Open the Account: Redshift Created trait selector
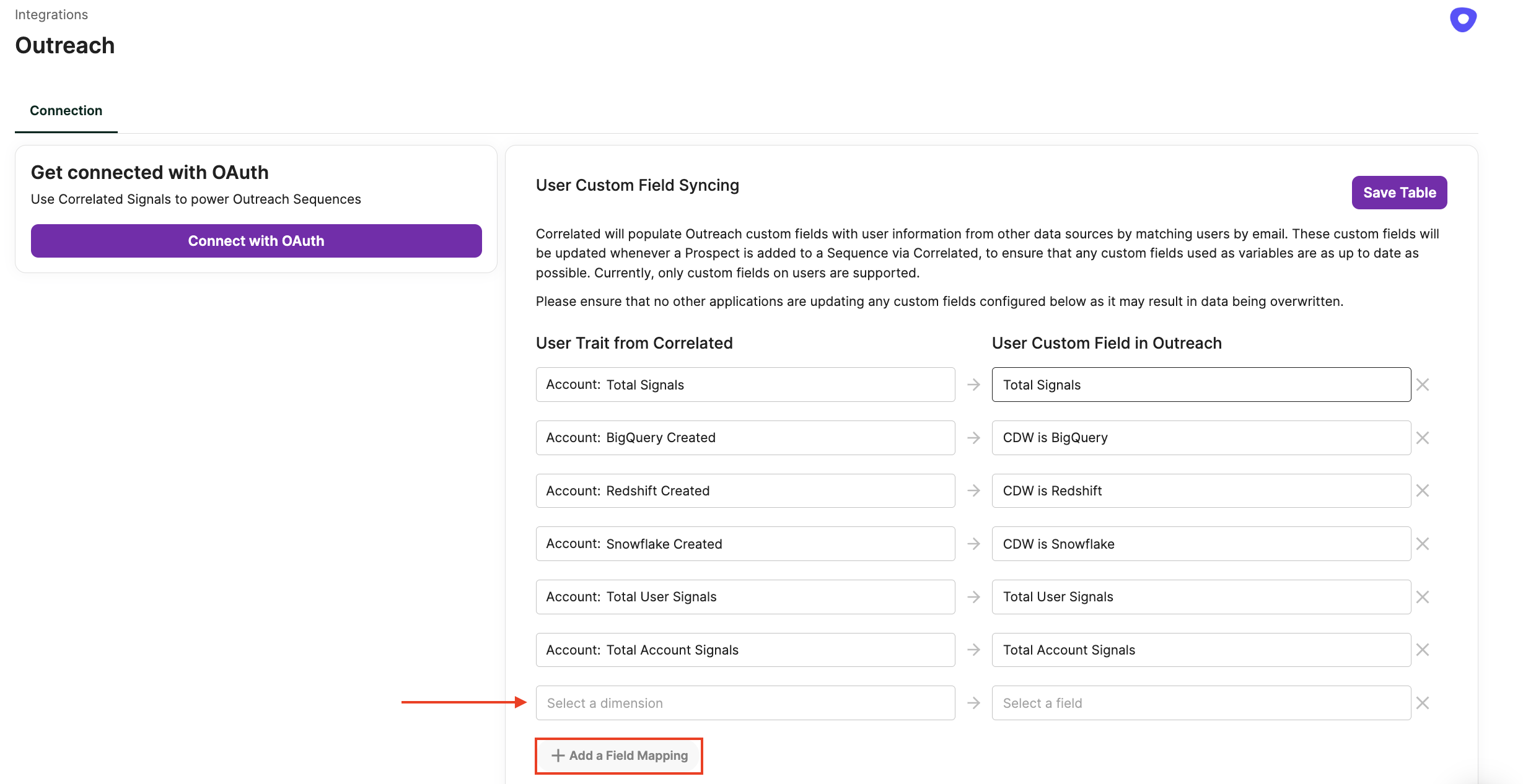This screenshot has height=784, width=1523. [745, 490]
